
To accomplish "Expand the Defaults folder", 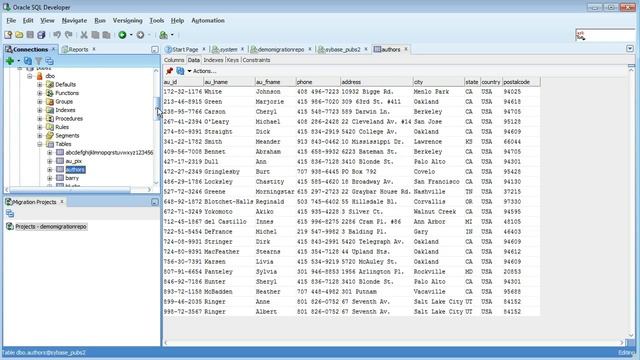I will pos(40,85).
